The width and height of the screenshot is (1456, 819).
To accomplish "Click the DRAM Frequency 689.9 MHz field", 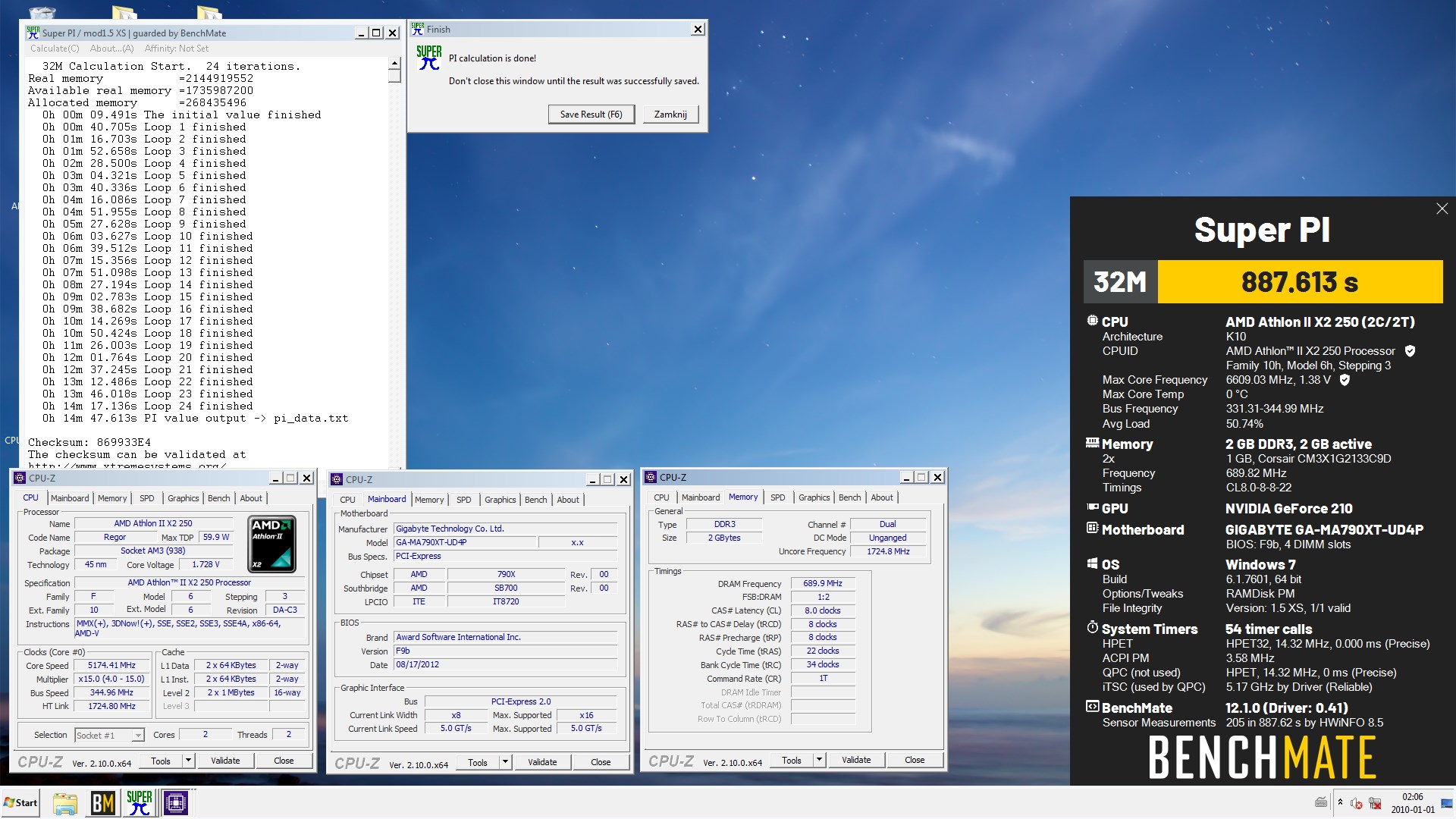I will click(823, 583).
